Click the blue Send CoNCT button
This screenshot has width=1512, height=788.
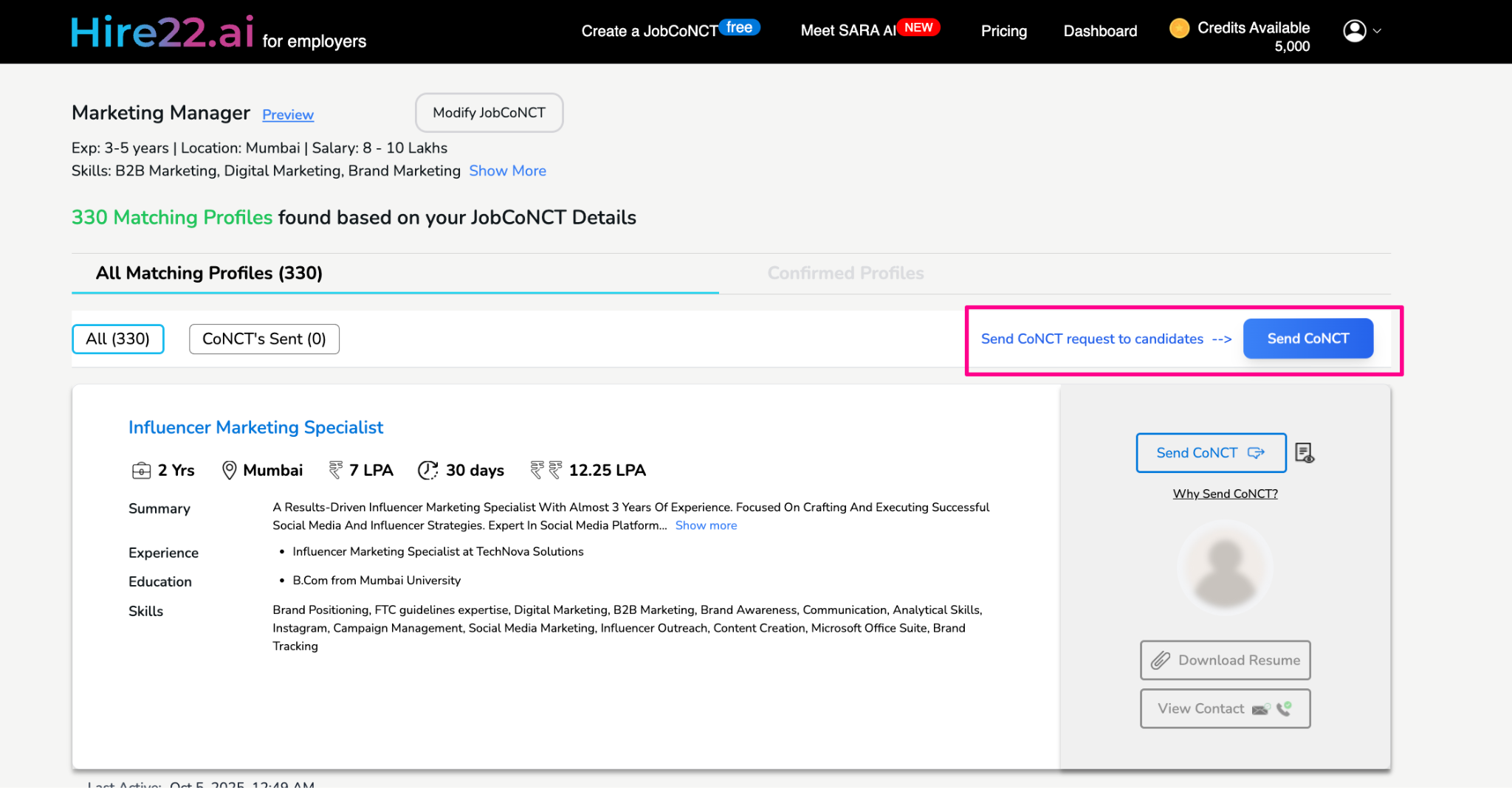coord(1307,338)
